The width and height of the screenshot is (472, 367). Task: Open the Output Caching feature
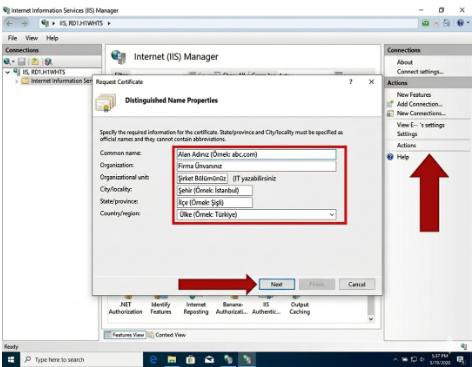click(x=300, y=306)
